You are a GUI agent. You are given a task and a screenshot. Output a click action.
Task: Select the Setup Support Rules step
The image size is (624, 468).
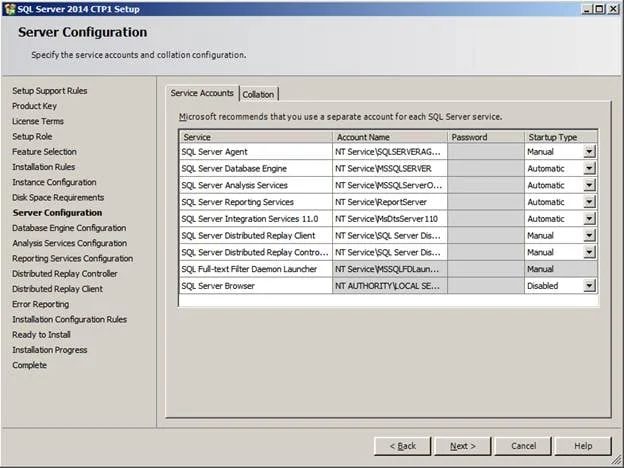click(50, 91)
